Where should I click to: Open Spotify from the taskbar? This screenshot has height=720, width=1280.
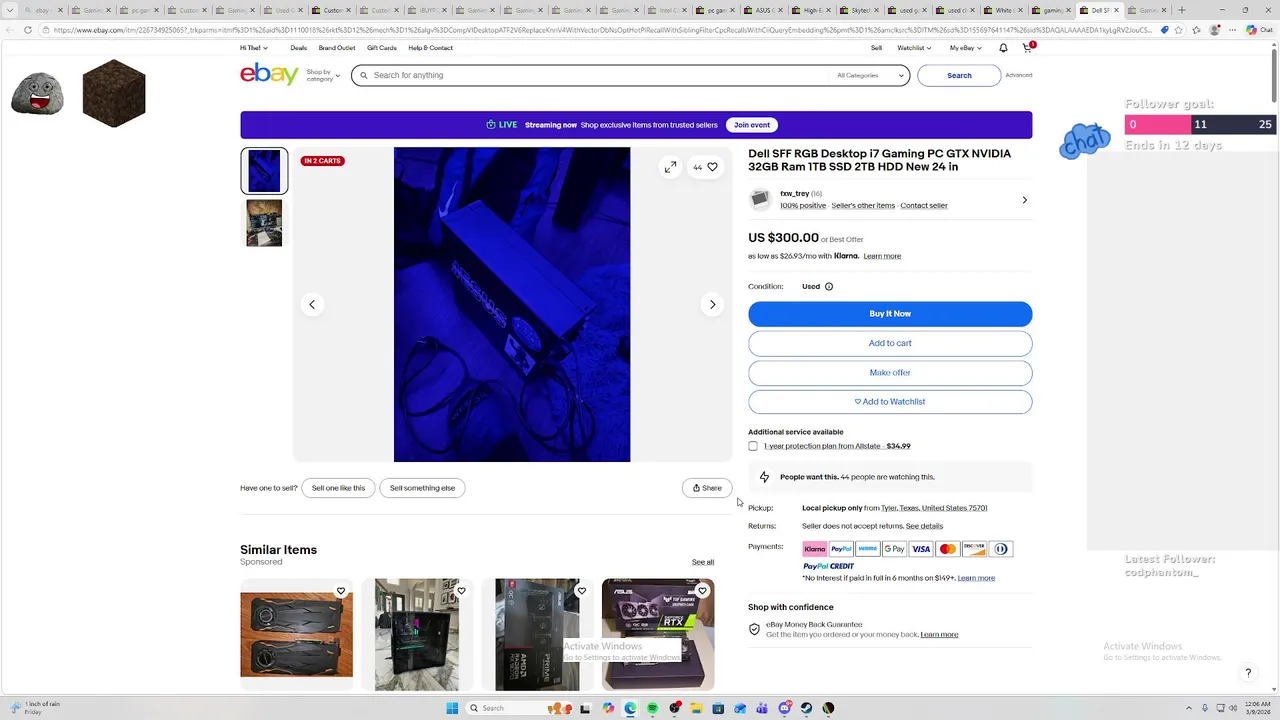pos(652,708)
